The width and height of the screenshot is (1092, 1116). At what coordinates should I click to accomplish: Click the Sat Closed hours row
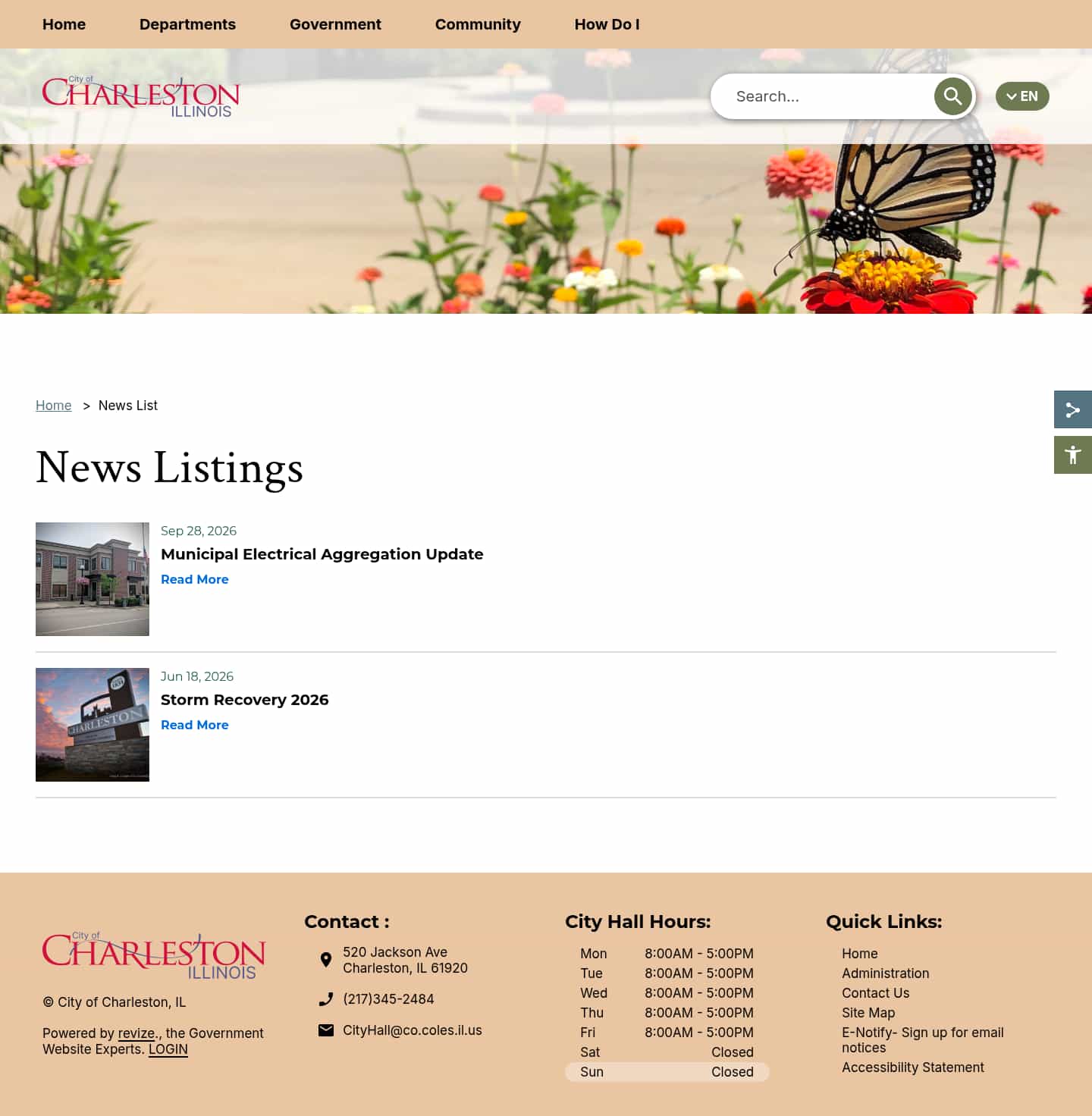[x=667, y=1052]
